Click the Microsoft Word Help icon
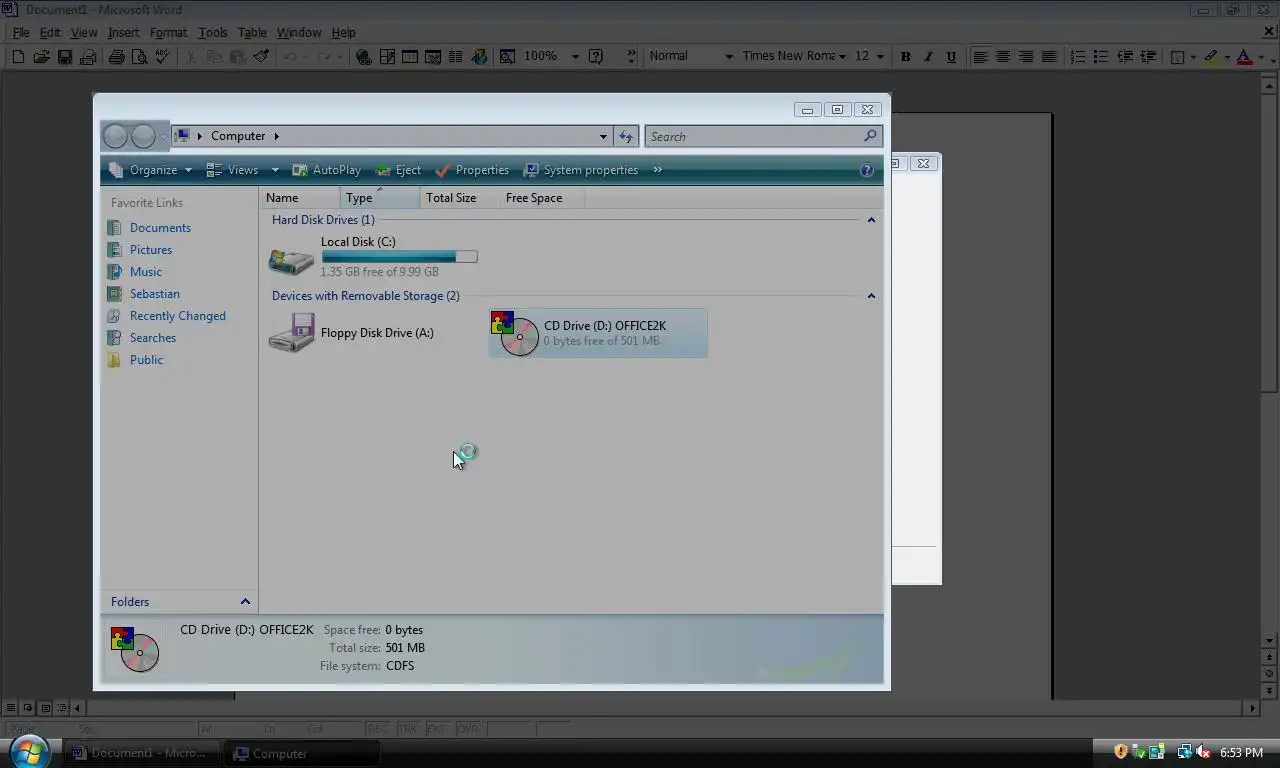1280x768 pixels. point(596,57)
